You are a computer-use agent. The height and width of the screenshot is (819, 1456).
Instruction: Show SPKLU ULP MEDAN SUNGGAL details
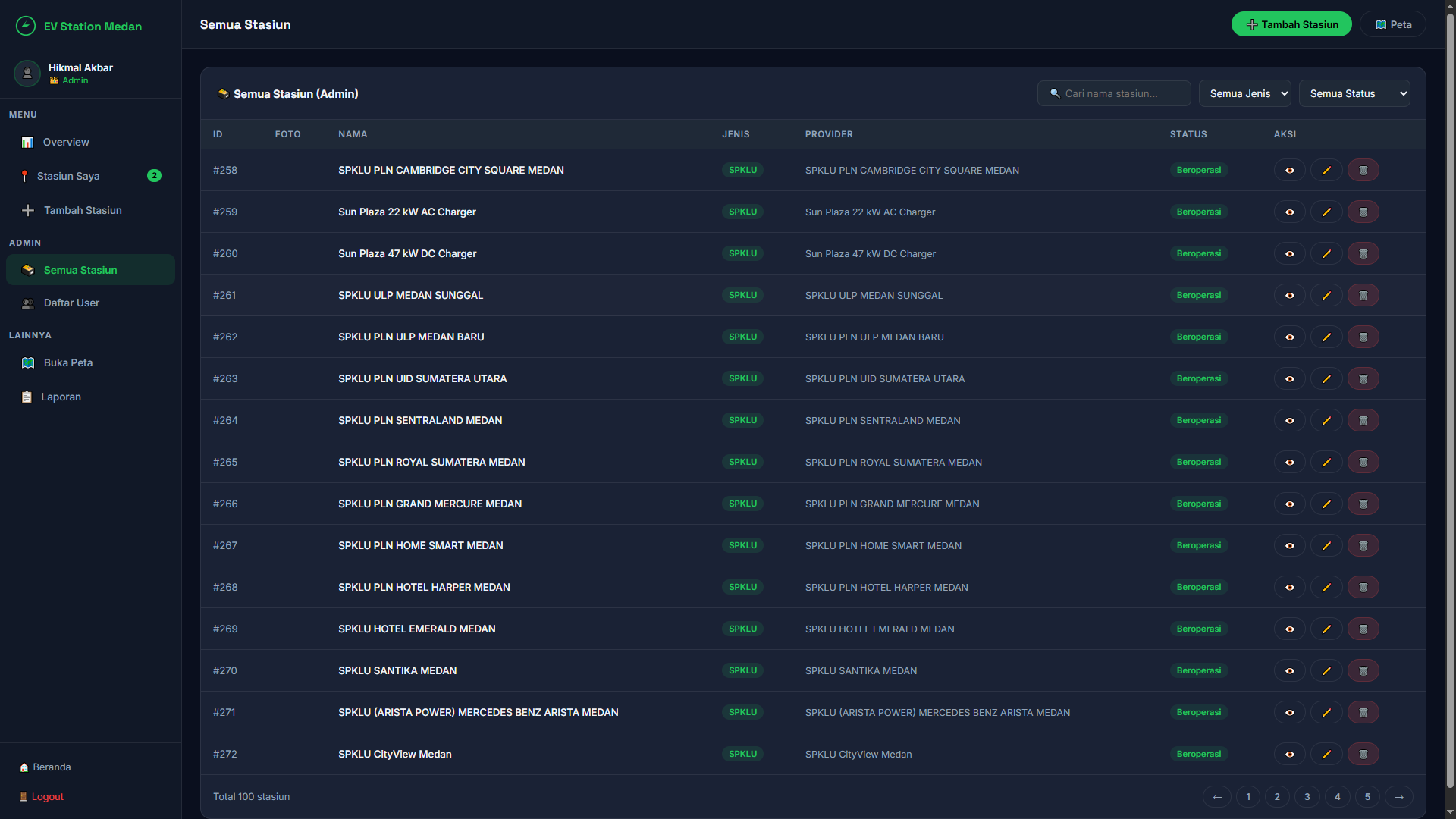click(x=1289, y=295)
